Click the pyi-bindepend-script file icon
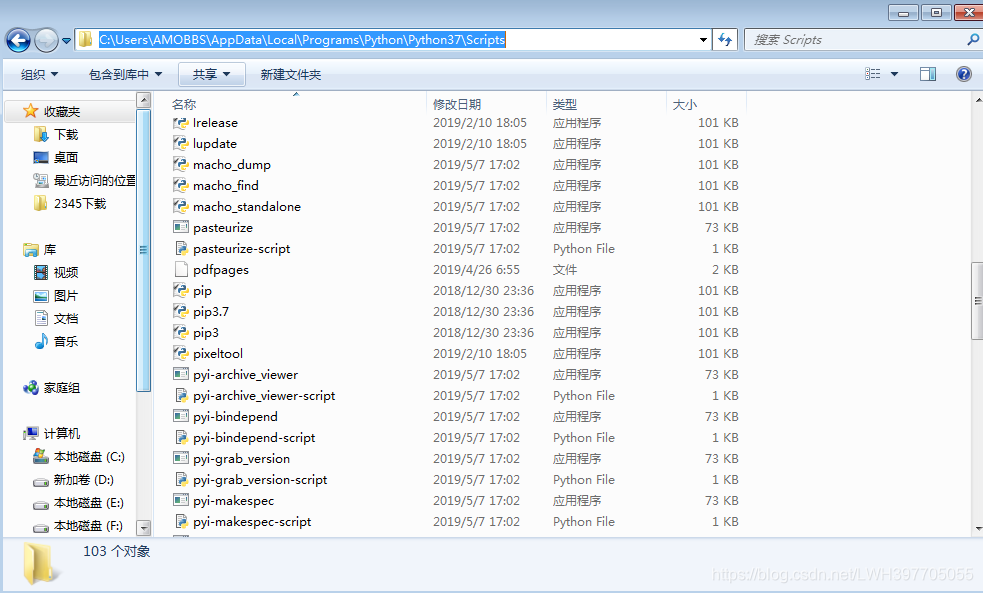Screen dimensions: 983x593 click(181, 438)
